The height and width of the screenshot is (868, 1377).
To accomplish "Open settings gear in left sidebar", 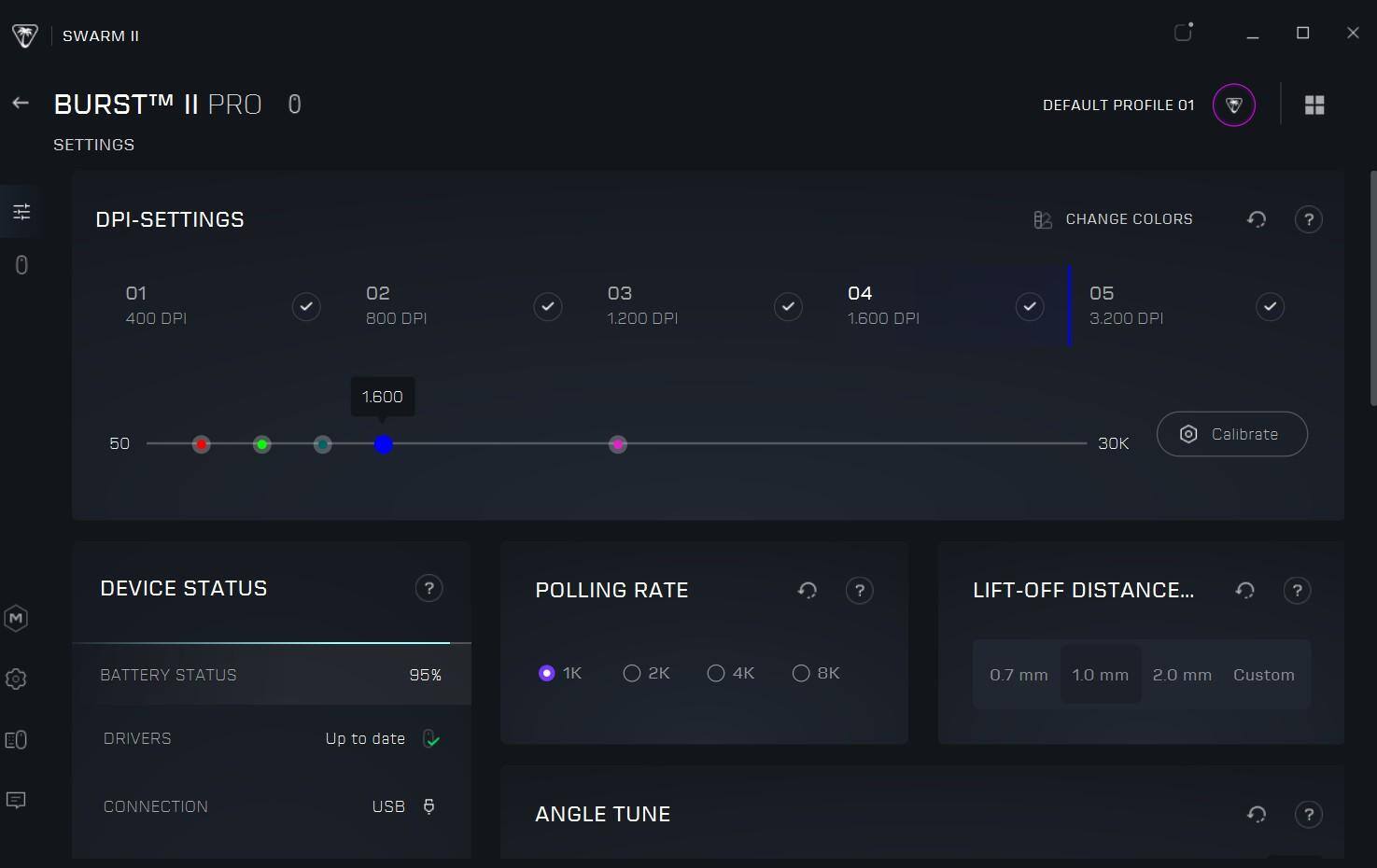I will [x=16, y=679].
